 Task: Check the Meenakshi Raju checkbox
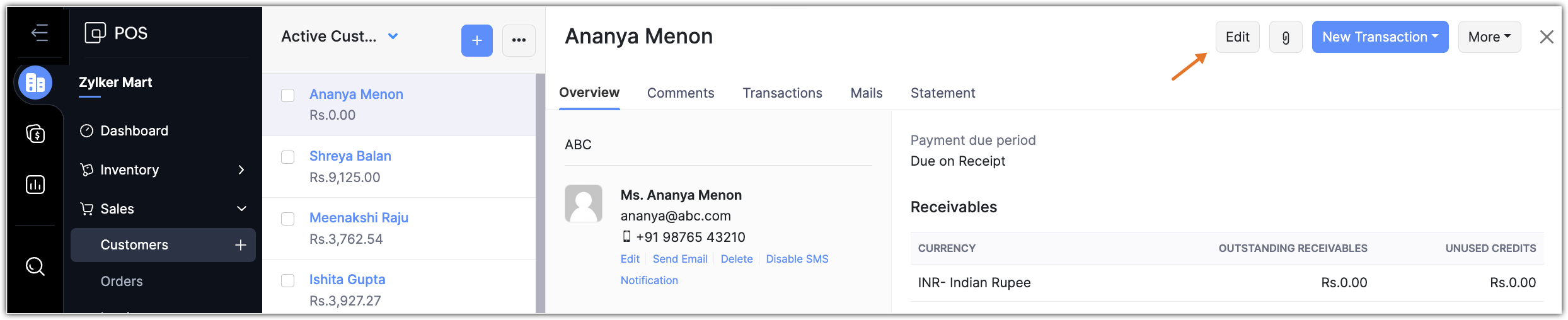pos(288,219)
